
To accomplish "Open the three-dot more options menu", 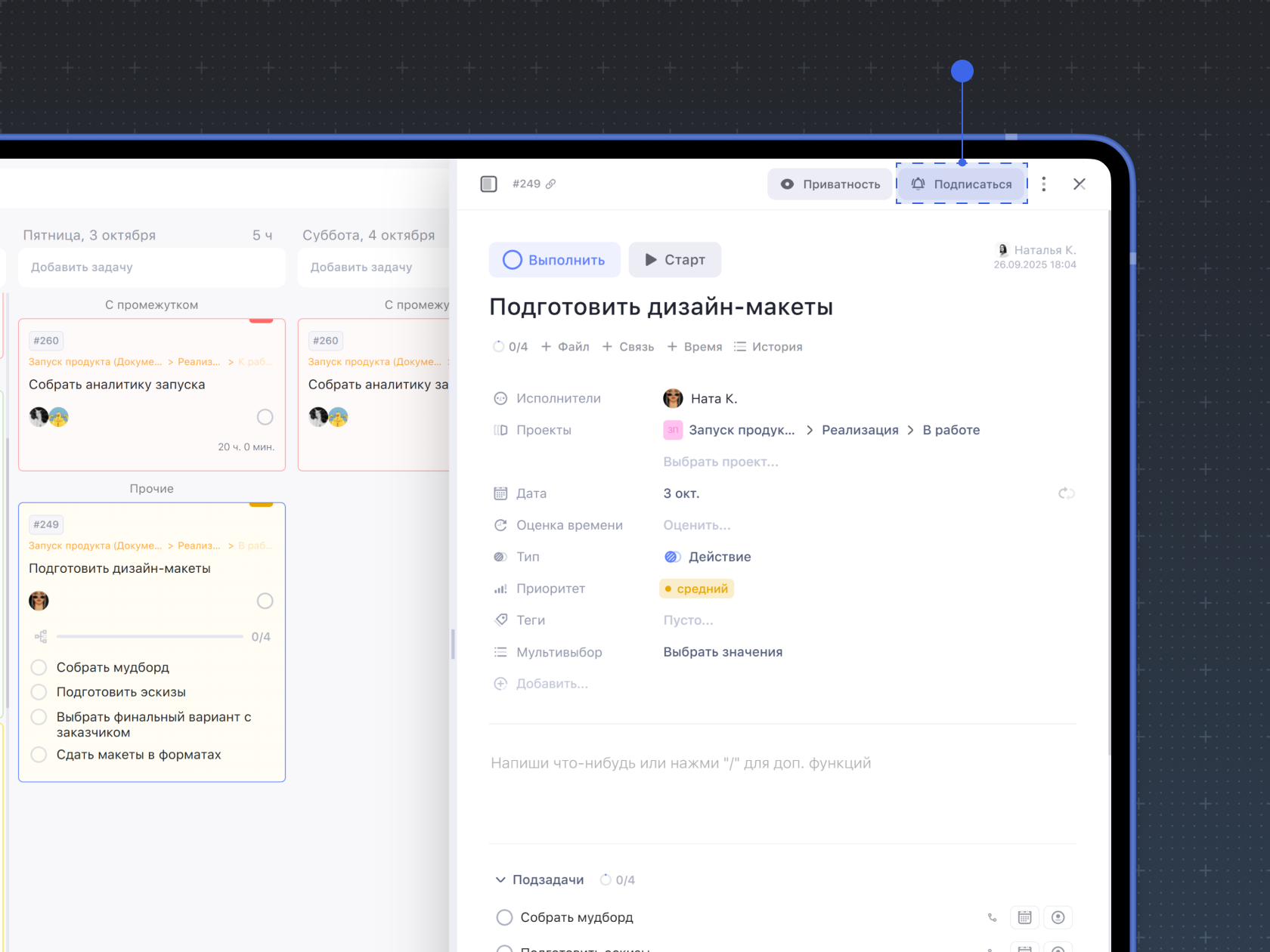I will tap(1043, 184).
